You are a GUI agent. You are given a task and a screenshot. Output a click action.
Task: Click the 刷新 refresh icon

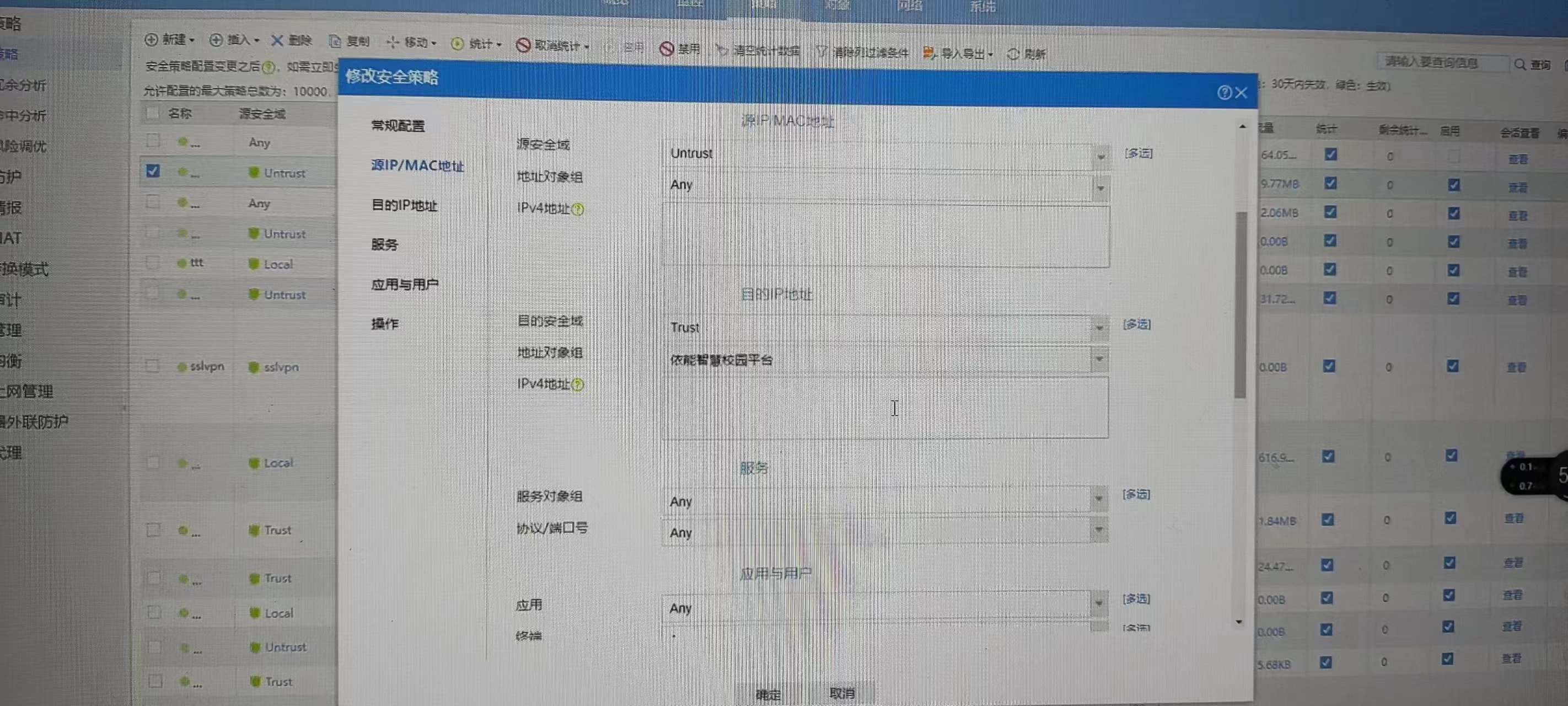click(1013, 54)
